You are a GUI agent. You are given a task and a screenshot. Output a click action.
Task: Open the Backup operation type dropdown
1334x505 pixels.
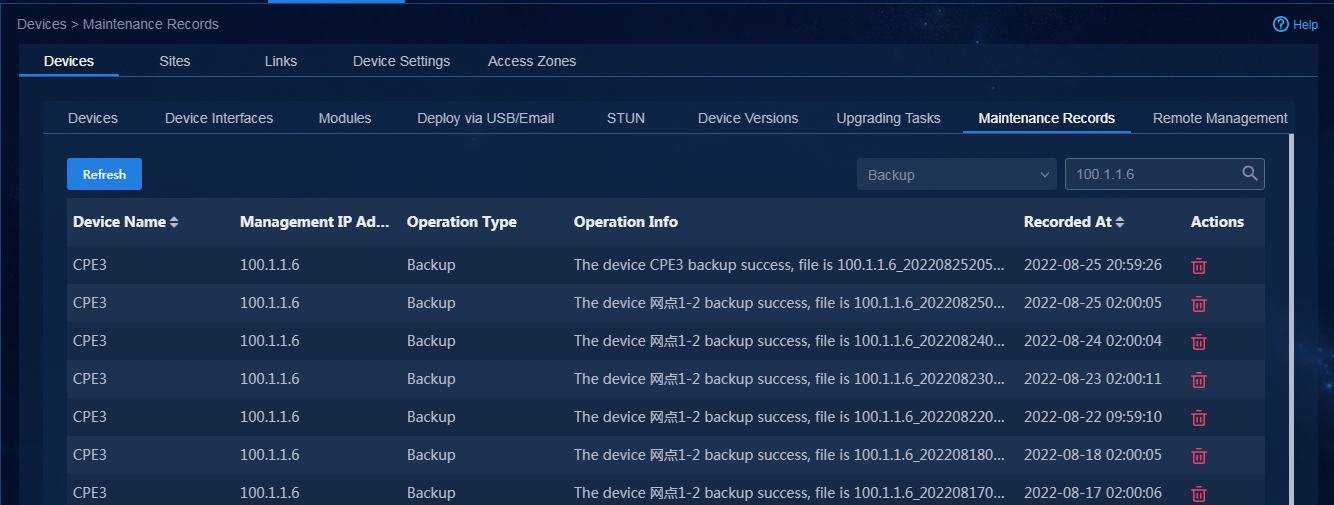957,174
